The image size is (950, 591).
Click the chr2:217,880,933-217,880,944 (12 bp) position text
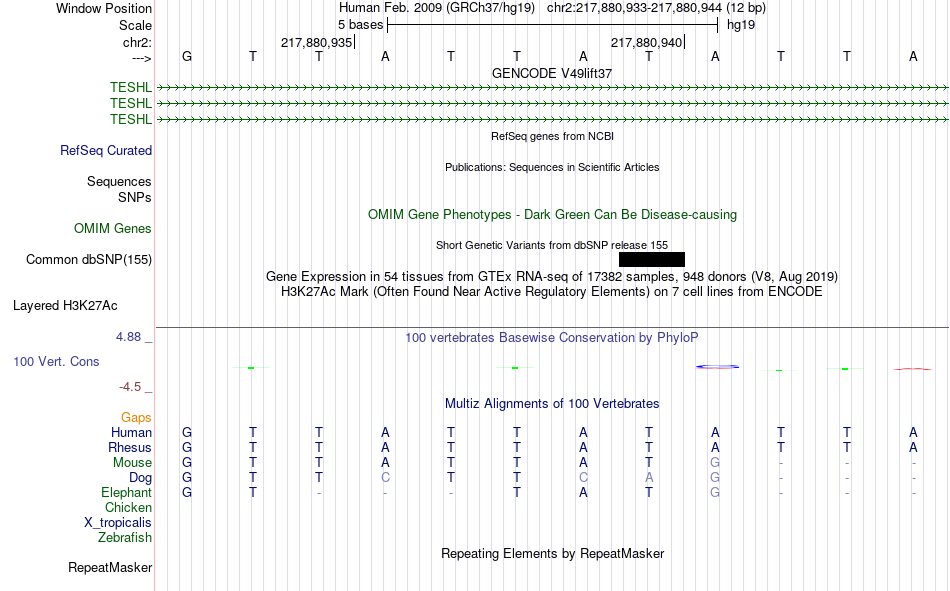656,8
